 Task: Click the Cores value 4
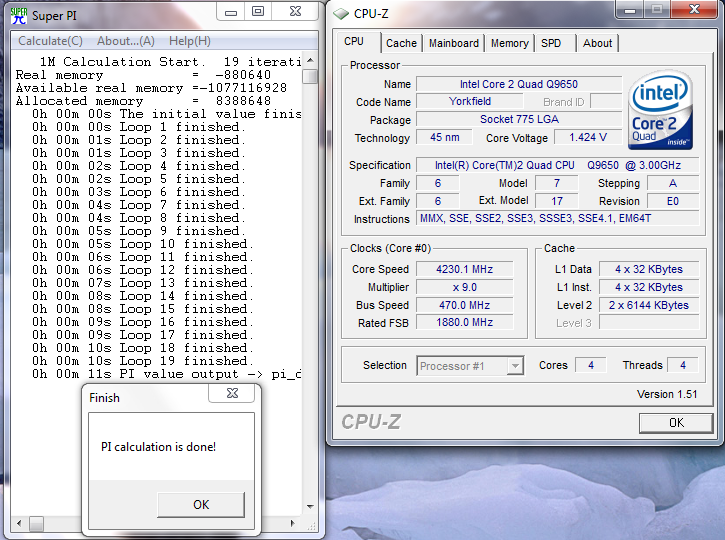click(x=590, y=365)
